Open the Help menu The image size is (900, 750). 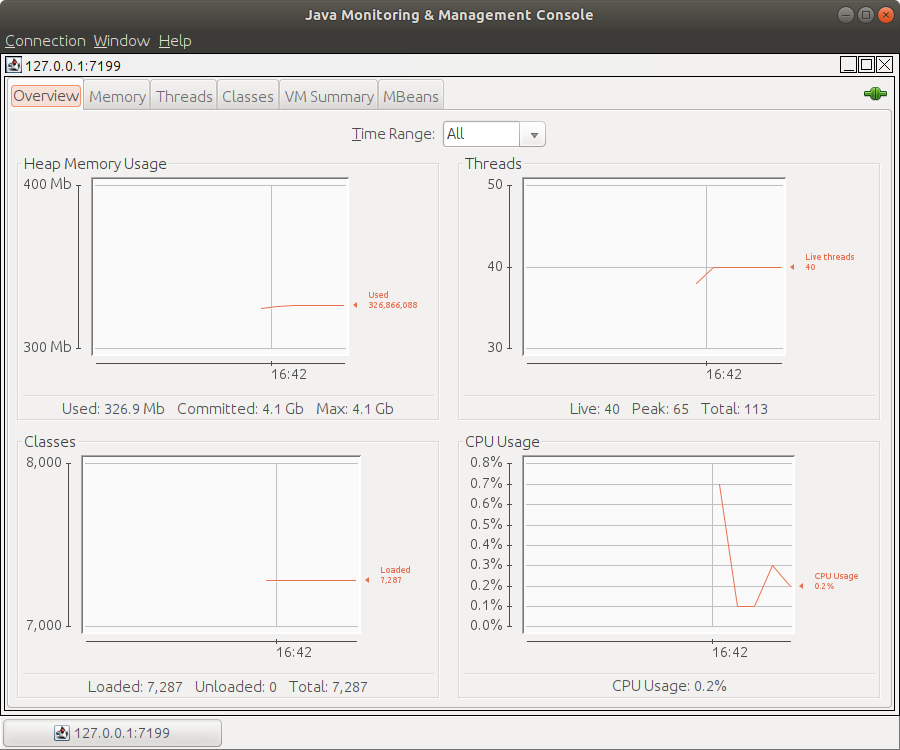click(175, 41)
